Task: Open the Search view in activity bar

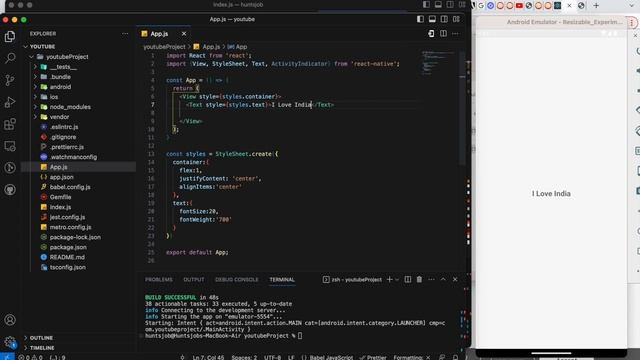Action: (x=10, y=58)
